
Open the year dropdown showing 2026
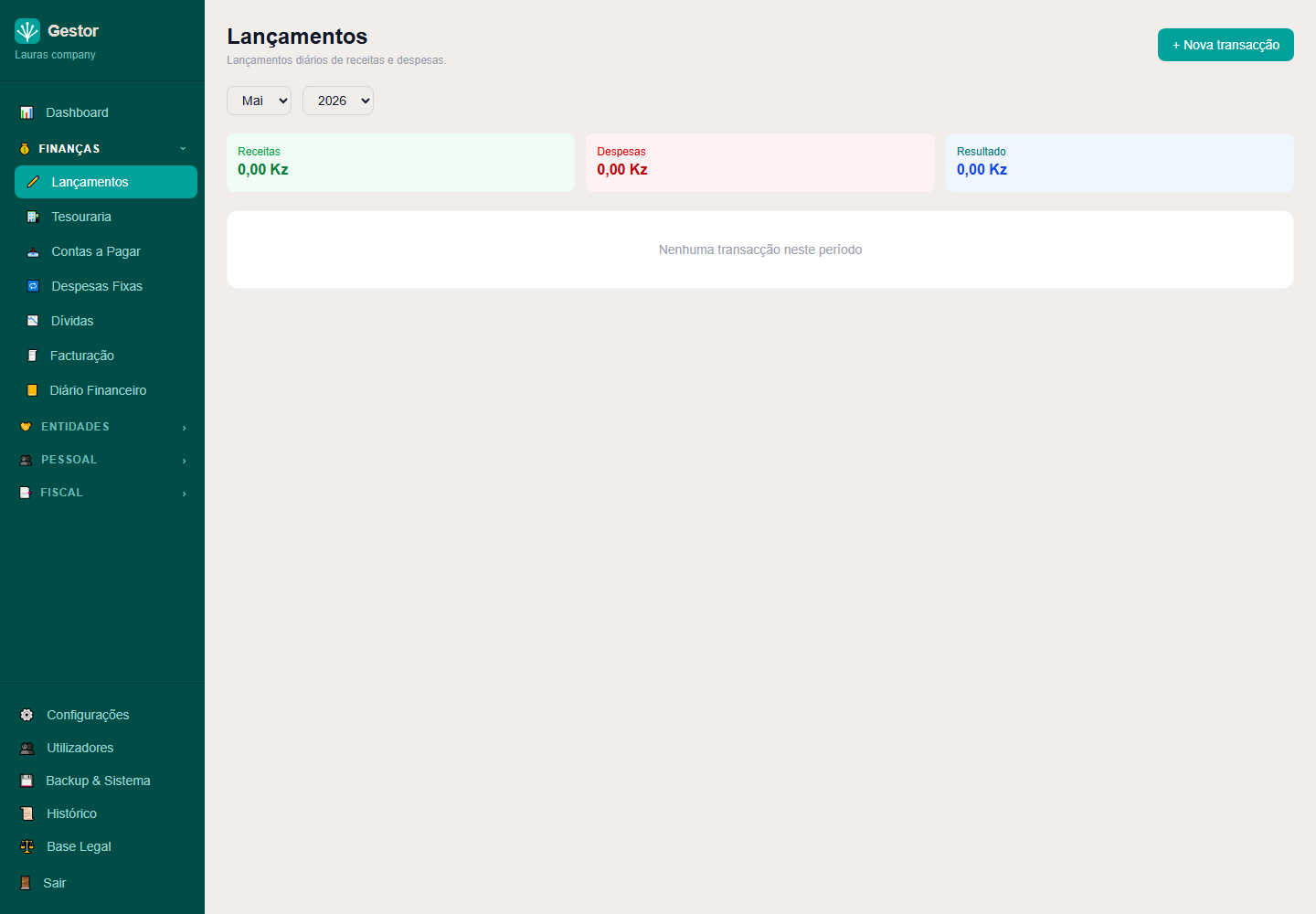click(338, 101)
